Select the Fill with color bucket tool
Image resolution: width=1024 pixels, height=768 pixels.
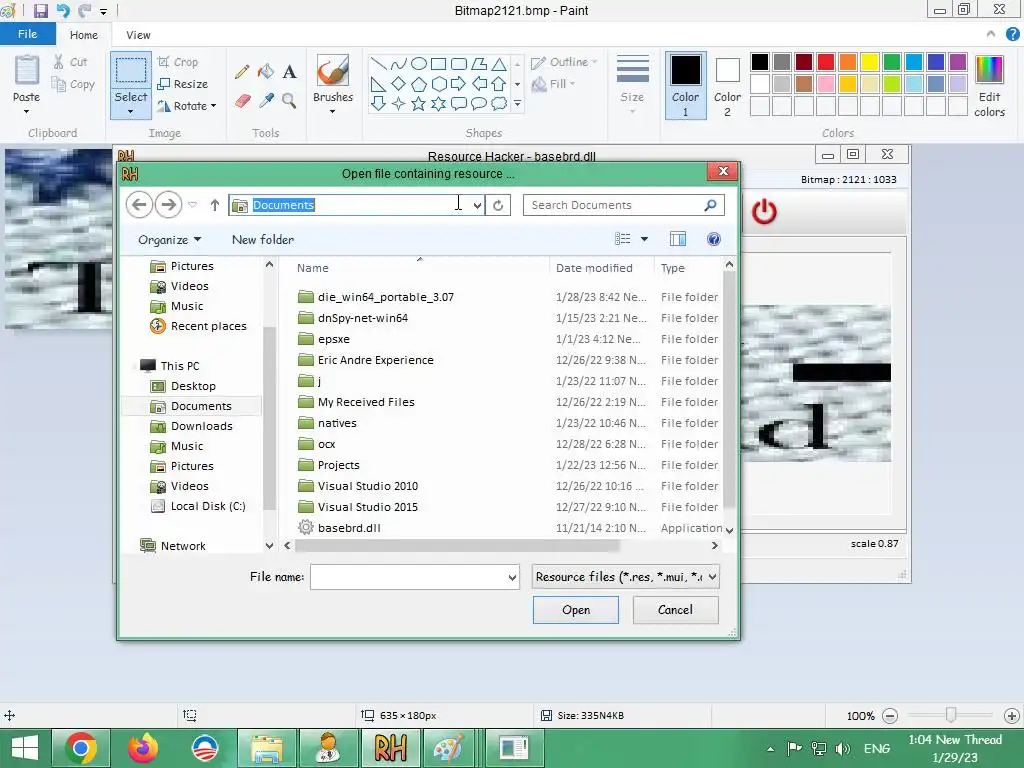click(265, 71)
